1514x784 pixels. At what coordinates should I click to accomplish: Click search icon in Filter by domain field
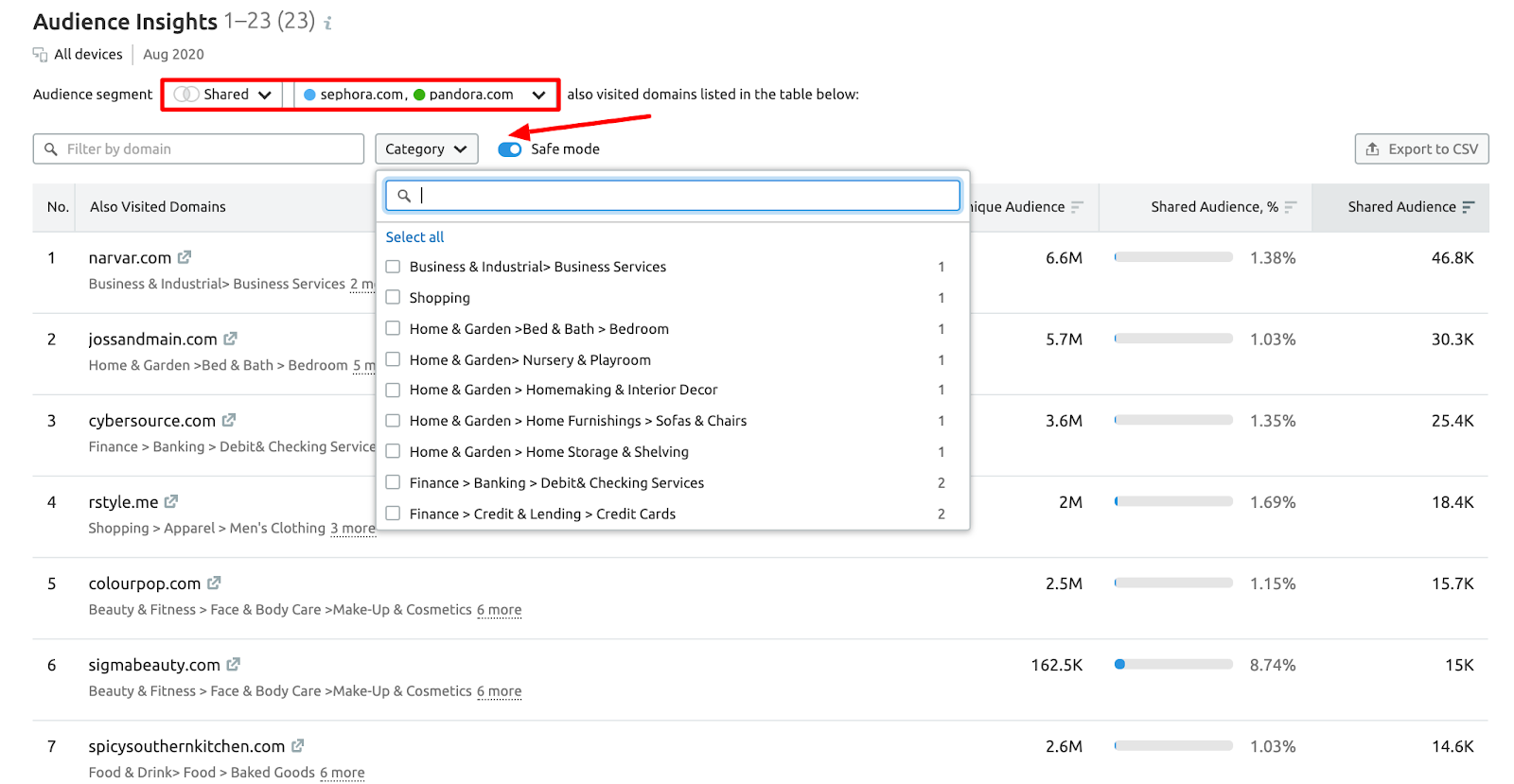click(x=51, y=149)
